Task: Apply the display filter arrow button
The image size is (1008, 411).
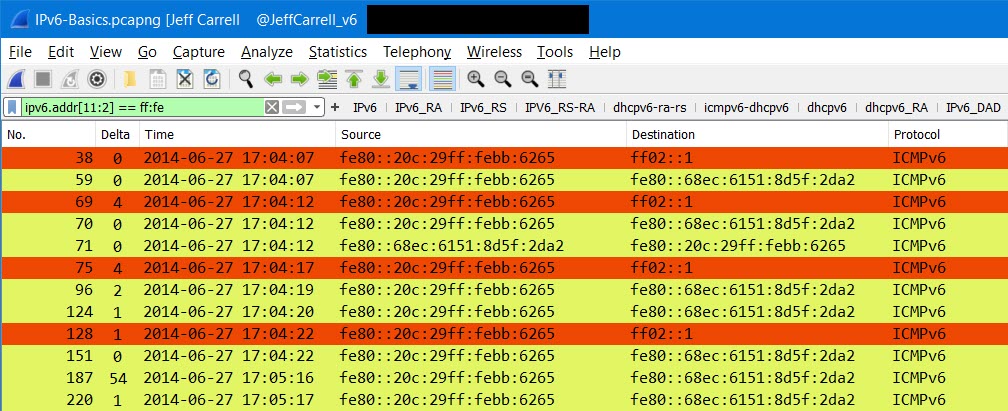Action: (x=293, y=107)
